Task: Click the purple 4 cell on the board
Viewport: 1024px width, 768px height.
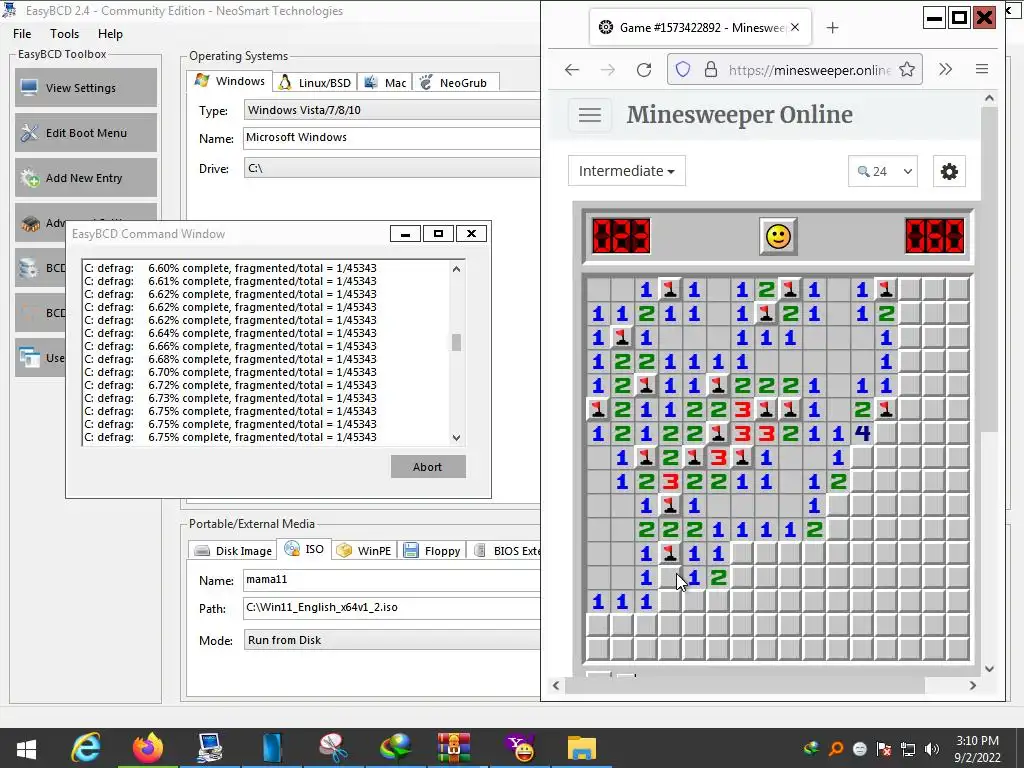Action: pos(862,434)
